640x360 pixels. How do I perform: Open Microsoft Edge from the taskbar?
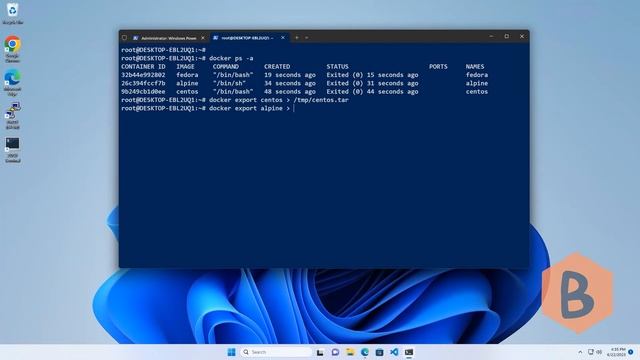pyautogui.click(x=364, y=352)
